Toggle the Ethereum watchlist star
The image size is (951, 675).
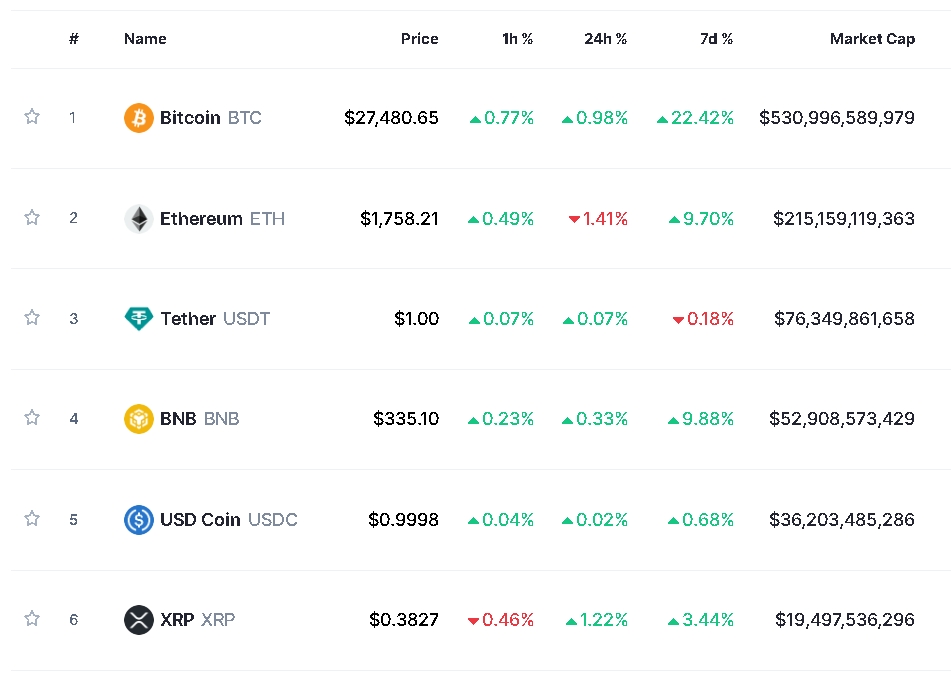pyautogui.click(x=32, y=217)
